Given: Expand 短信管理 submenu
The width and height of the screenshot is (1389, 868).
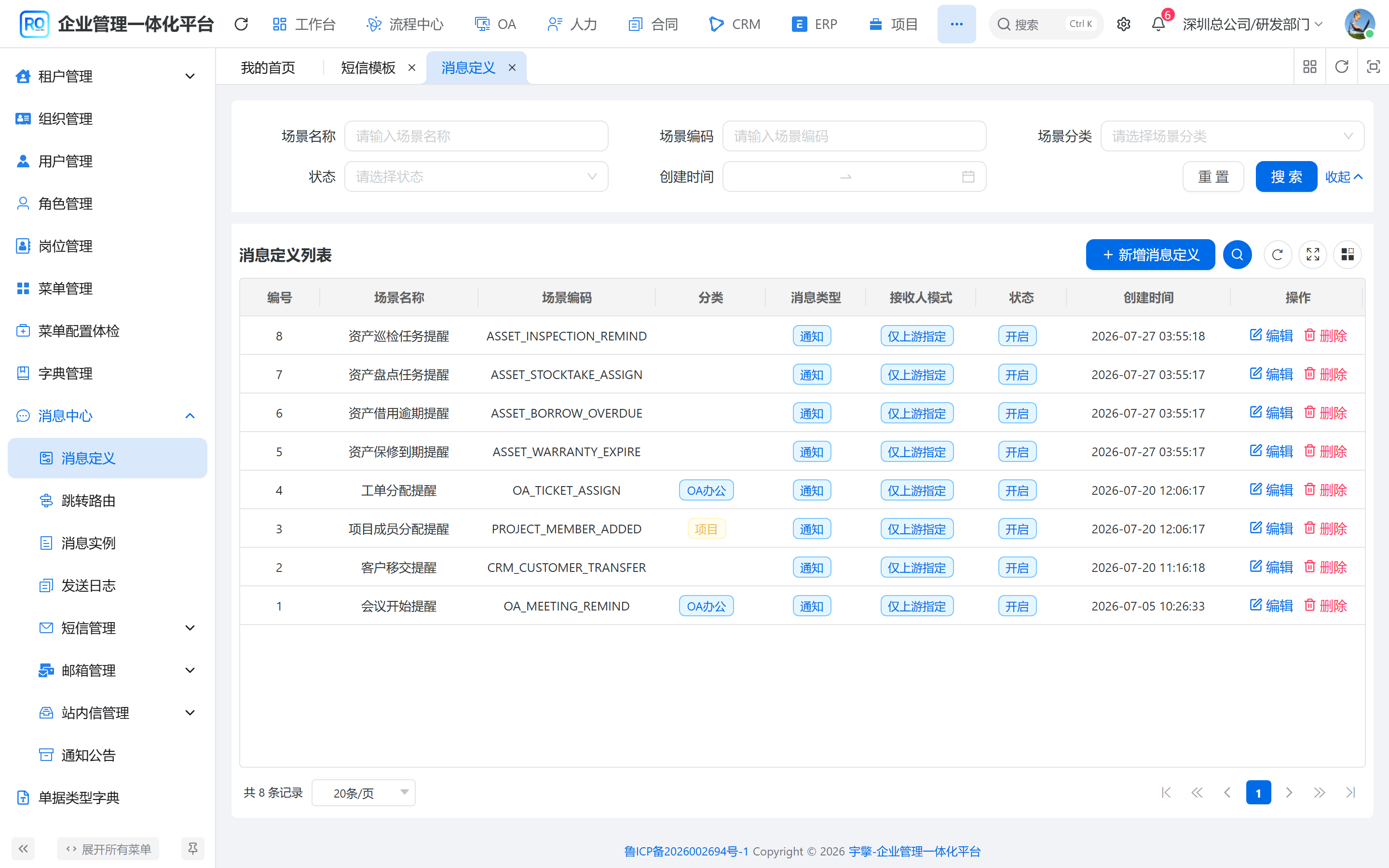Looking at the screenshot, I should 108,628.
